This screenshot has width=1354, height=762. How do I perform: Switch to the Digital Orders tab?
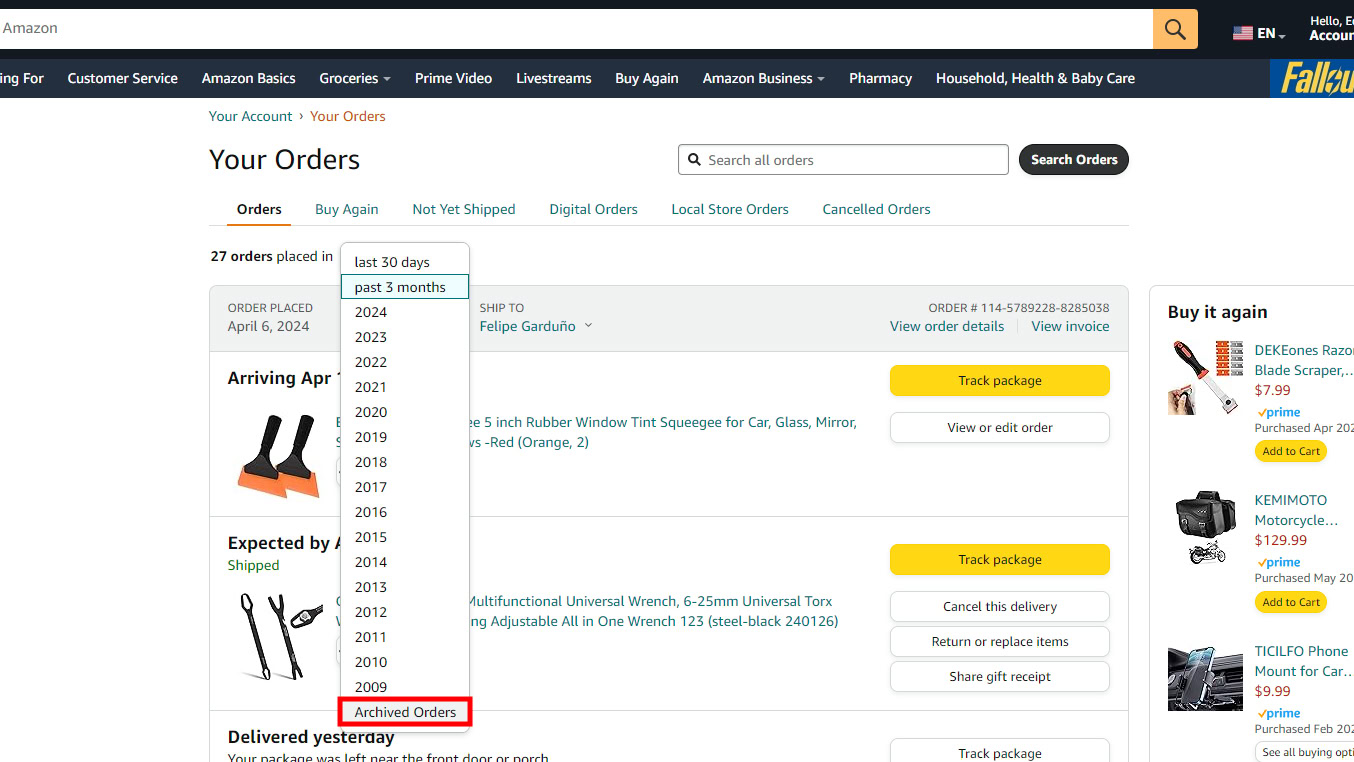point(593,209)
